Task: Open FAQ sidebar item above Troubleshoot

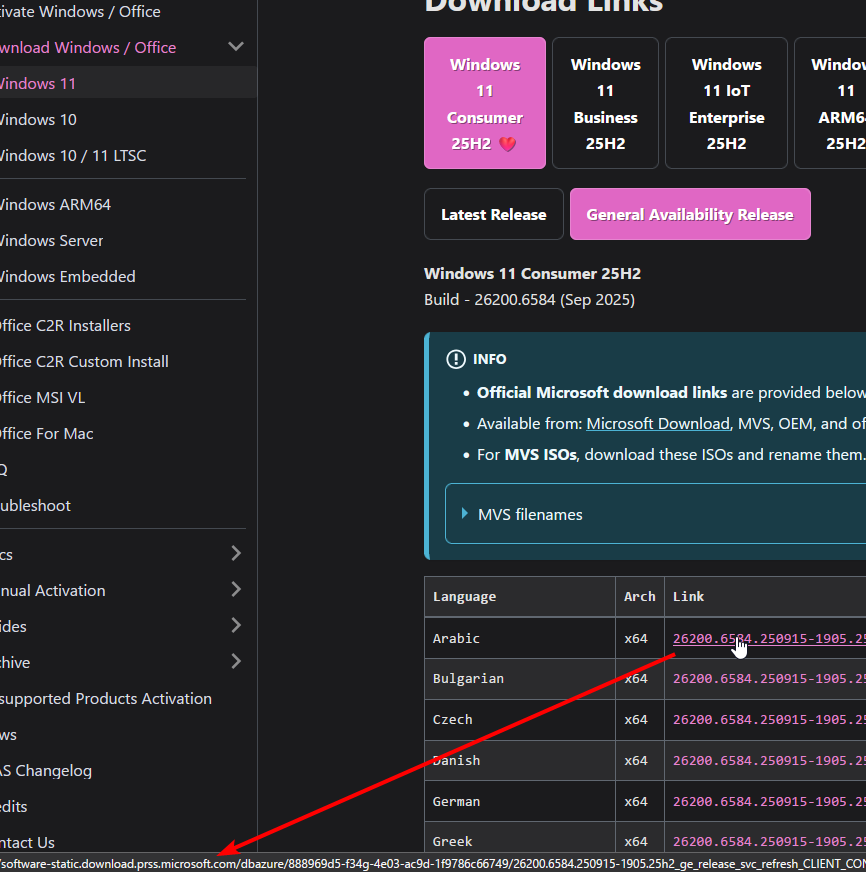Action: click(x=4, y=470)
